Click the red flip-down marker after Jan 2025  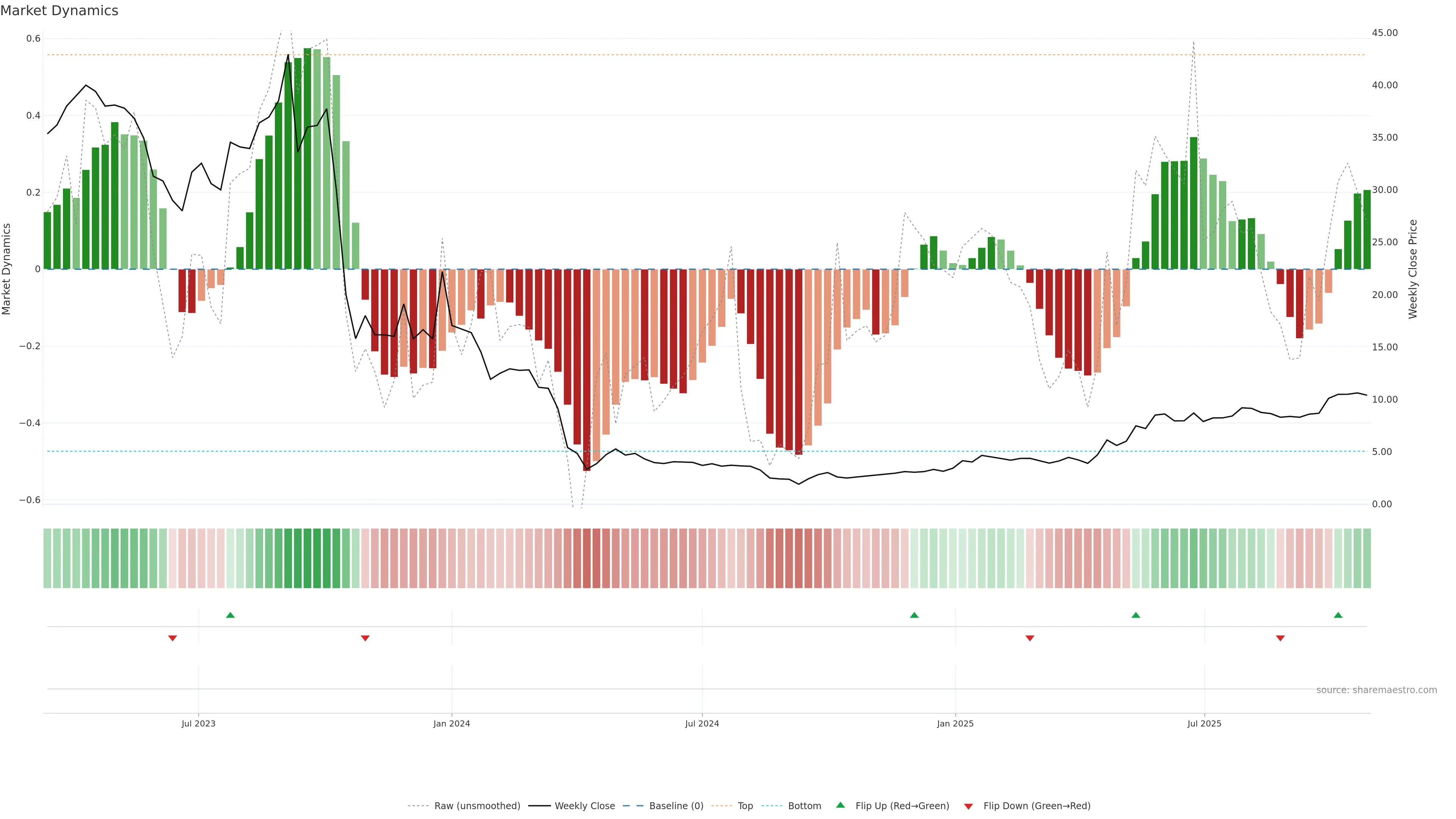(x=1030, y=638)
